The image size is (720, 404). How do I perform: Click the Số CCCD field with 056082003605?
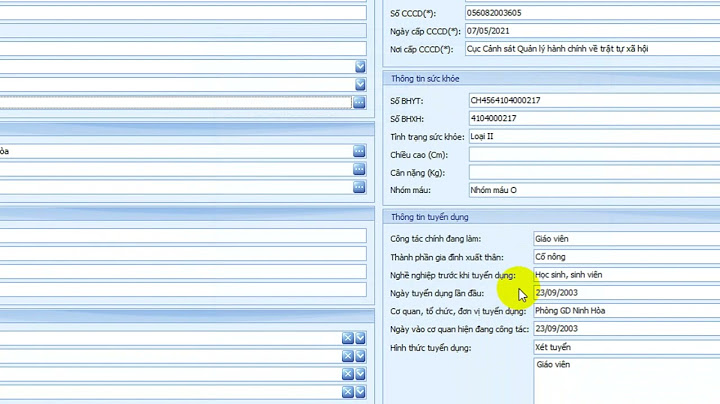point(592,13)
